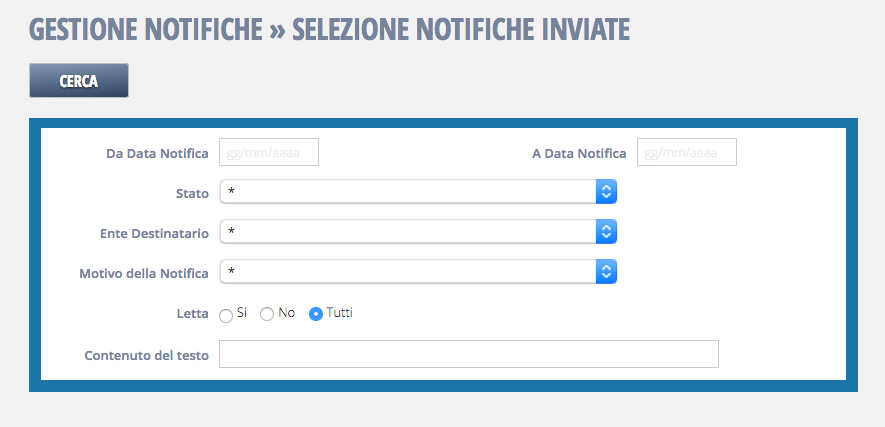
Task: Open the Stato dropdown
Action: click(417, 192)
